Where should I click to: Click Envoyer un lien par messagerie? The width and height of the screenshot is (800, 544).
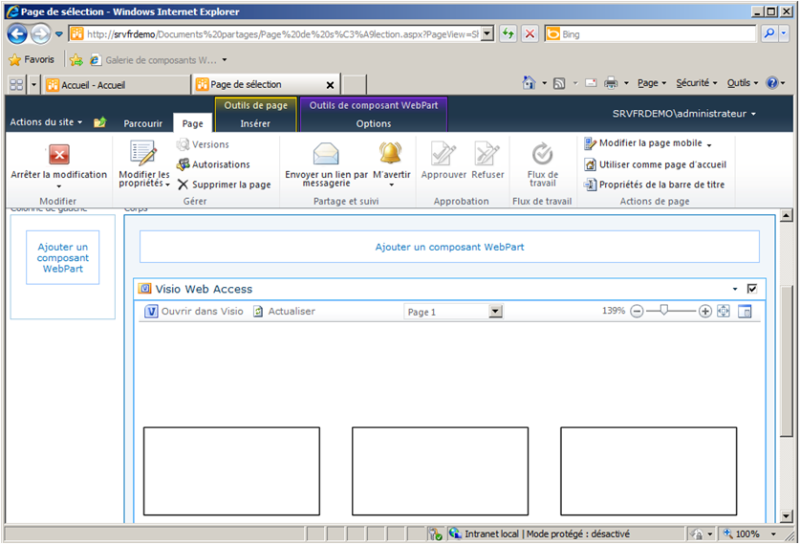pos(326,164)
